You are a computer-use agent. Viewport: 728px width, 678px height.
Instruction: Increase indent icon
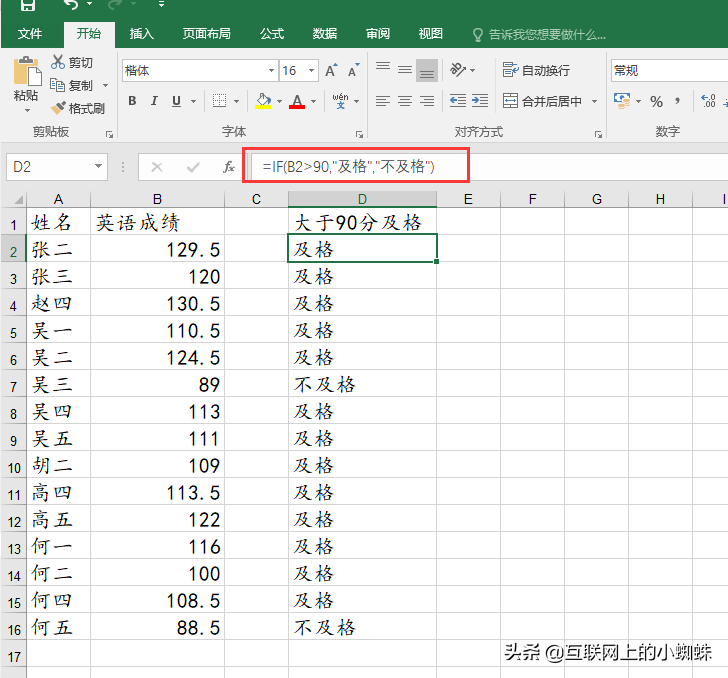(x=480, y=101)
